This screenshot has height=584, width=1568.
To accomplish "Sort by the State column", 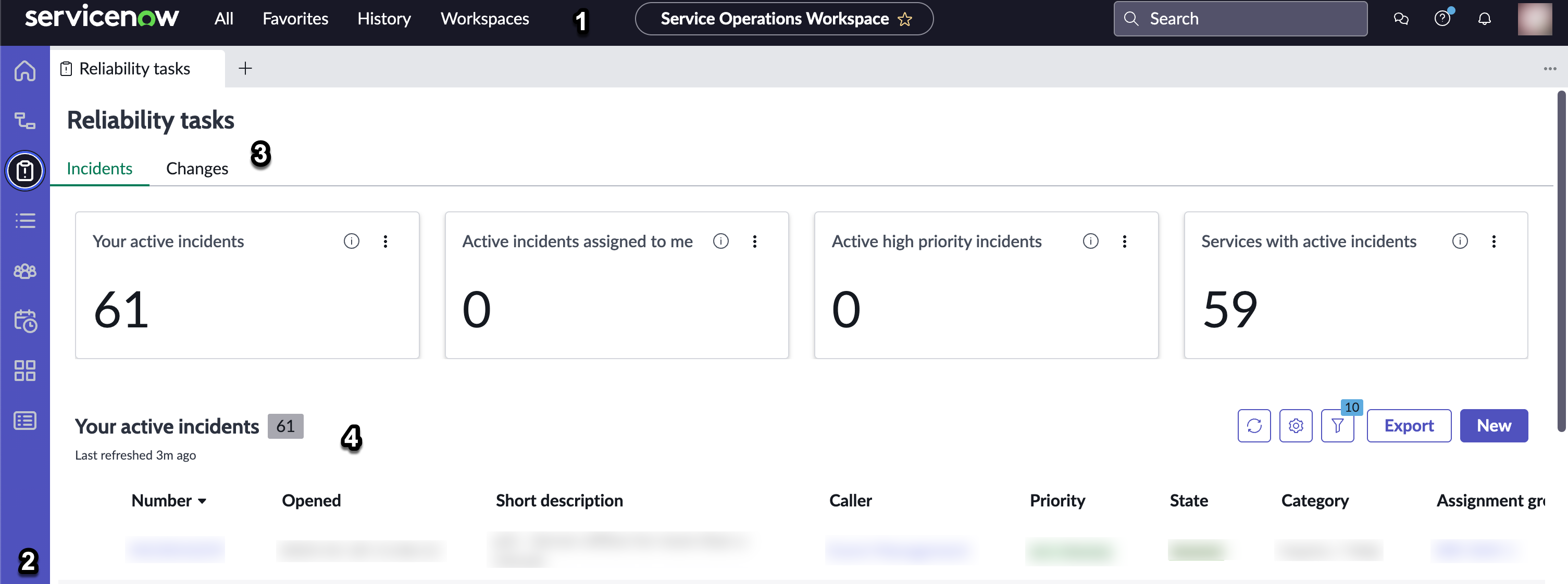I will [1188, 501].
